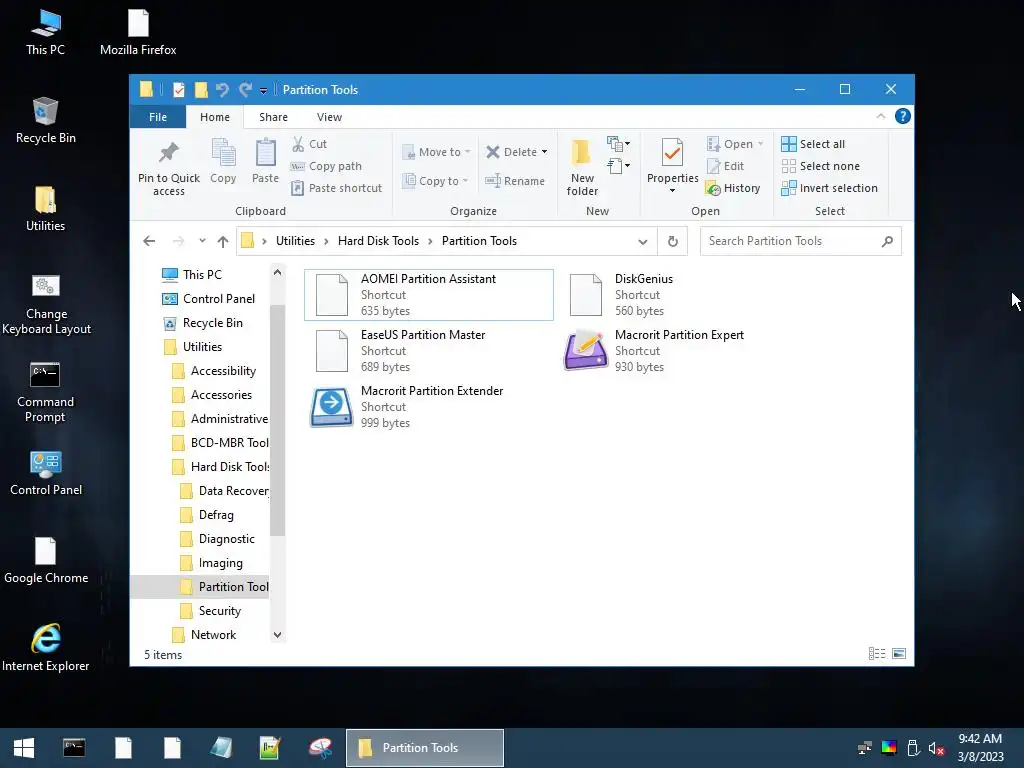
Task: Click the Properties checkmark icon
Action: 672,152
